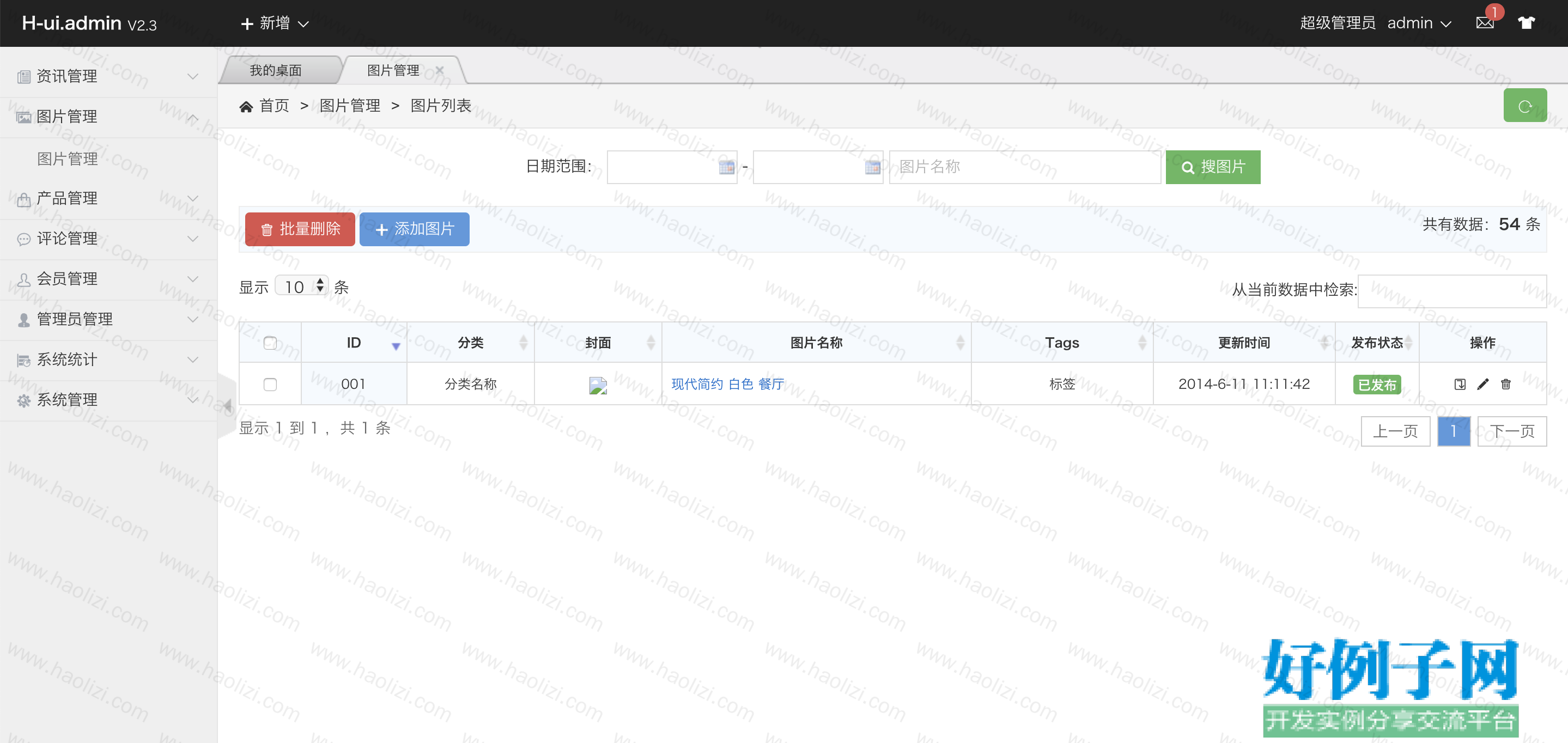Screen dimensions: 1568x743
Task: Switch to the 我的桌面 tab
Action: click(x=276, y=71)
